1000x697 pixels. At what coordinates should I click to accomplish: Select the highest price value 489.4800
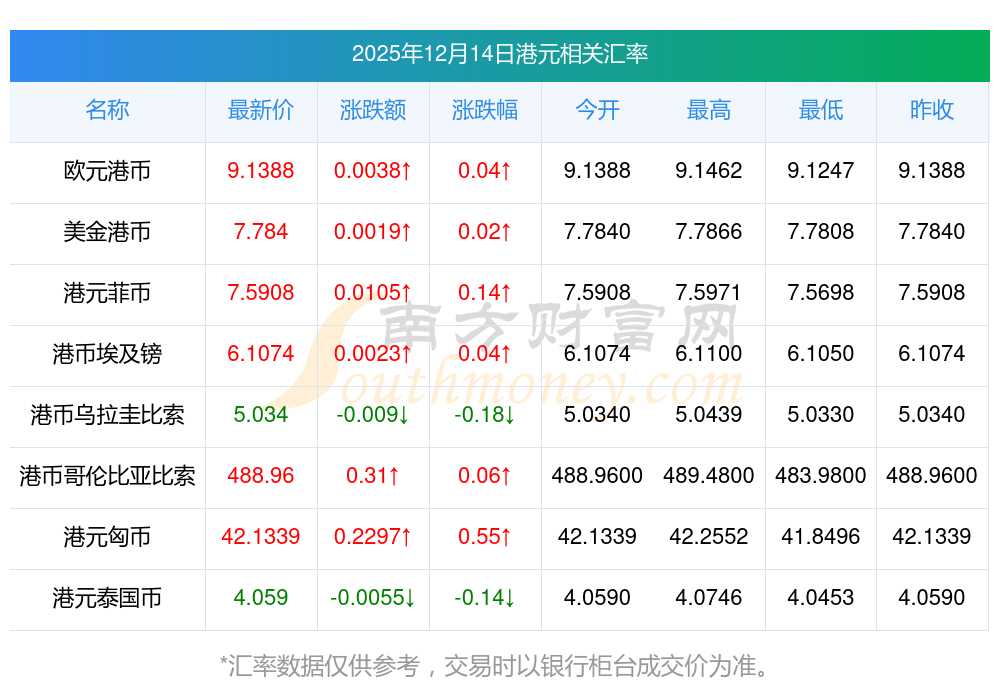tap(709, 476)
